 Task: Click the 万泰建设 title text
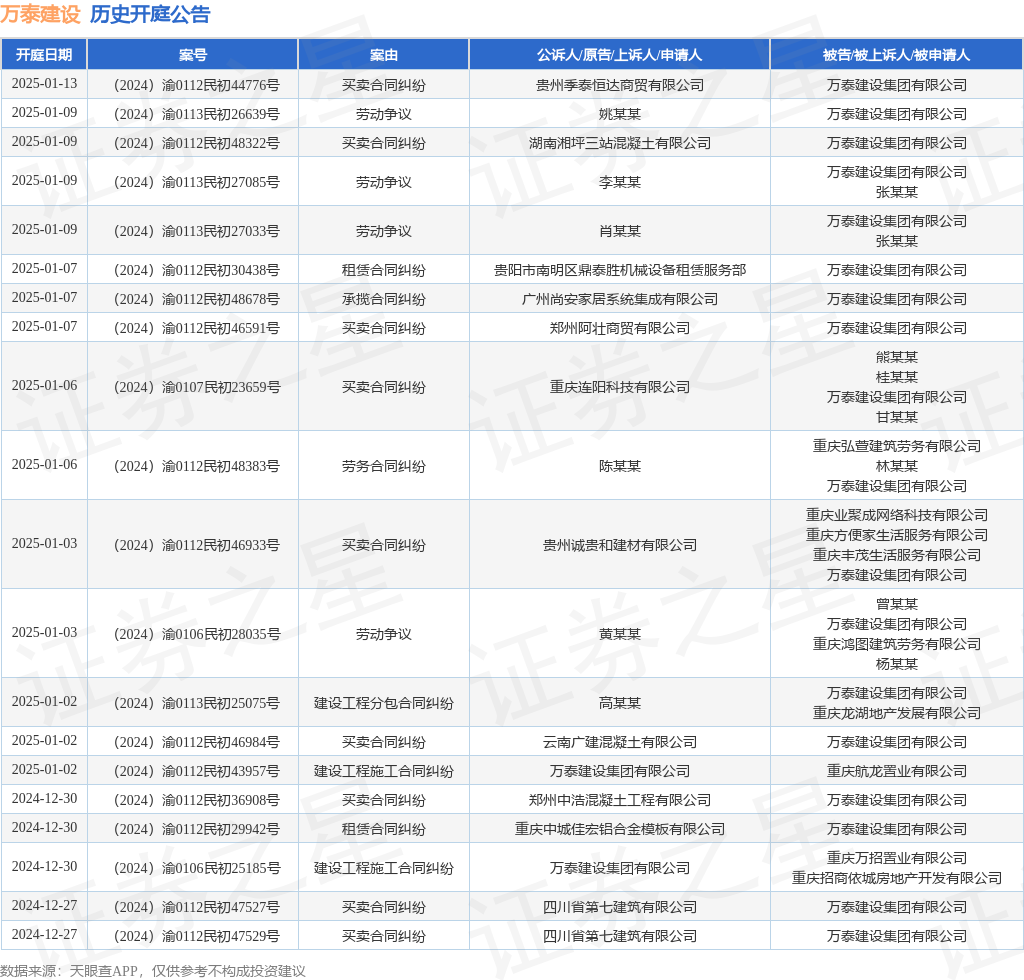(40, 14)
